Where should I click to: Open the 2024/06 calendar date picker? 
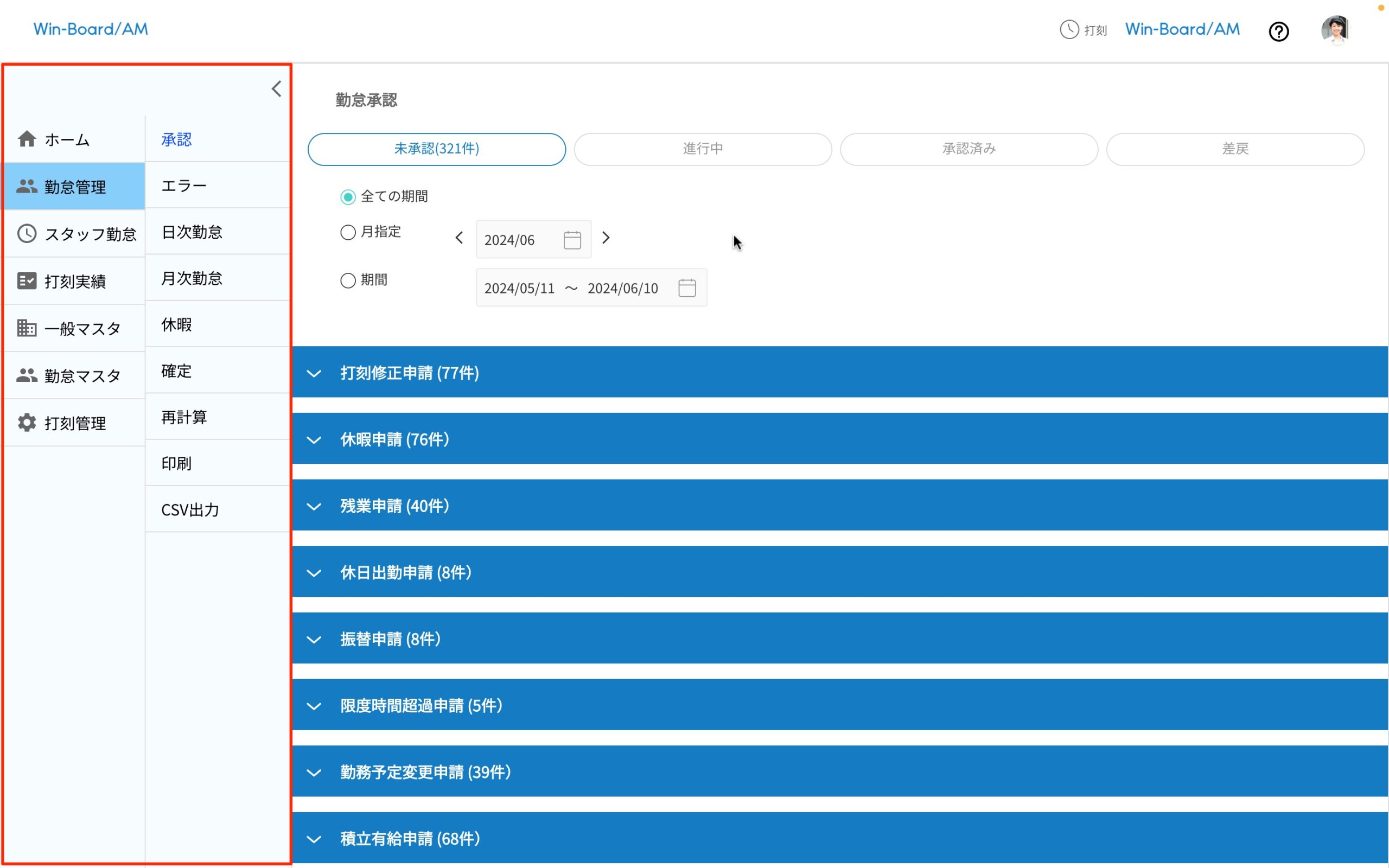click(x=572, y=239)
